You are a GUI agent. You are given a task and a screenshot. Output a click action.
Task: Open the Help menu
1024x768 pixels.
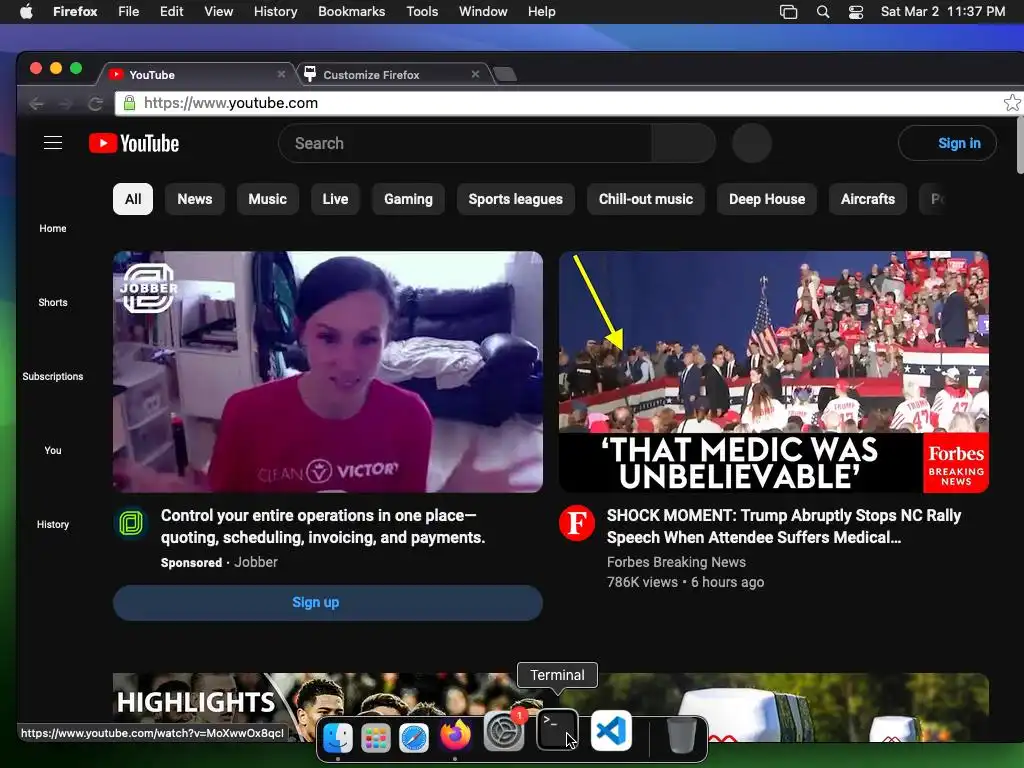541,12
